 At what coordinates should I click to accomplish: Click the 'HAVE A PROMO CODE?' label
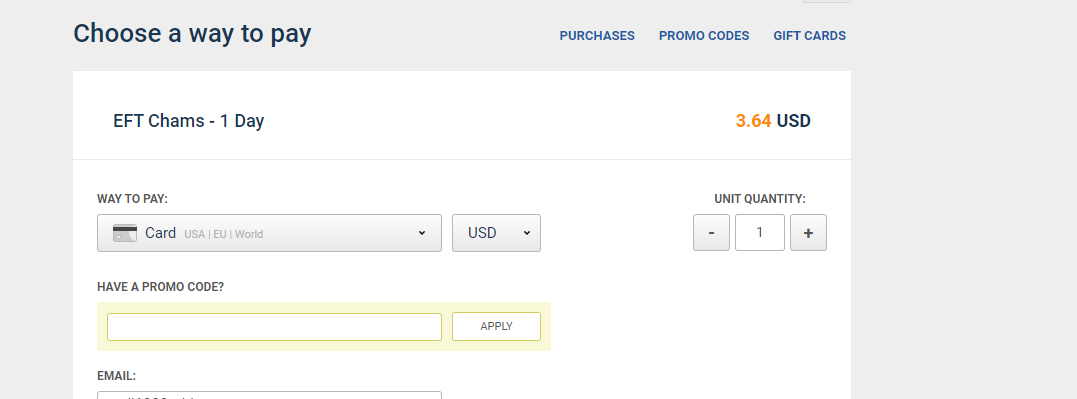click(161, 287)
